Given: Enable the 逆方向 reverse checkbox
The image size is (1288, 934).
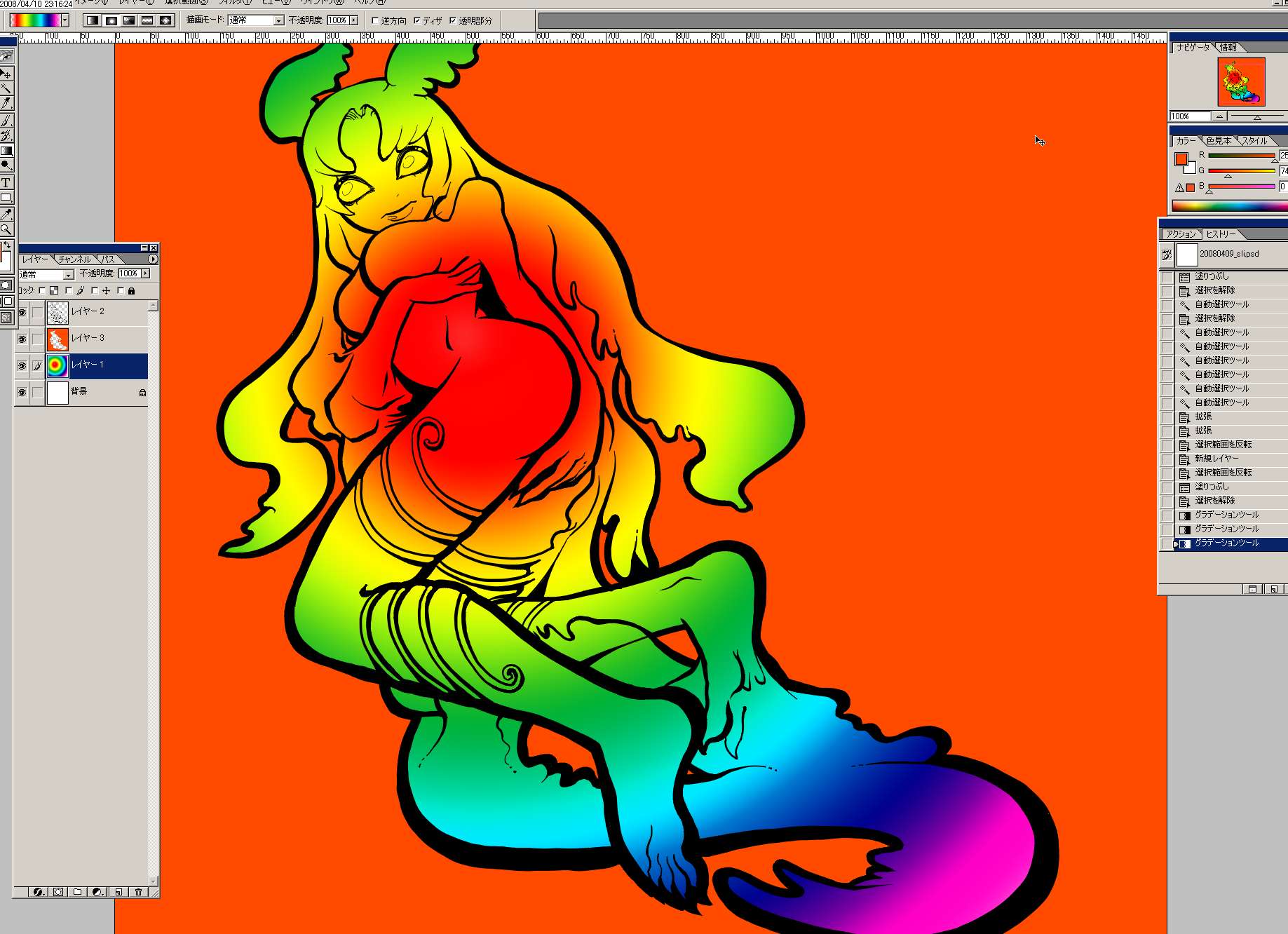Looking at the screenshot, I should pyautogui.click(x=376, y=20).
